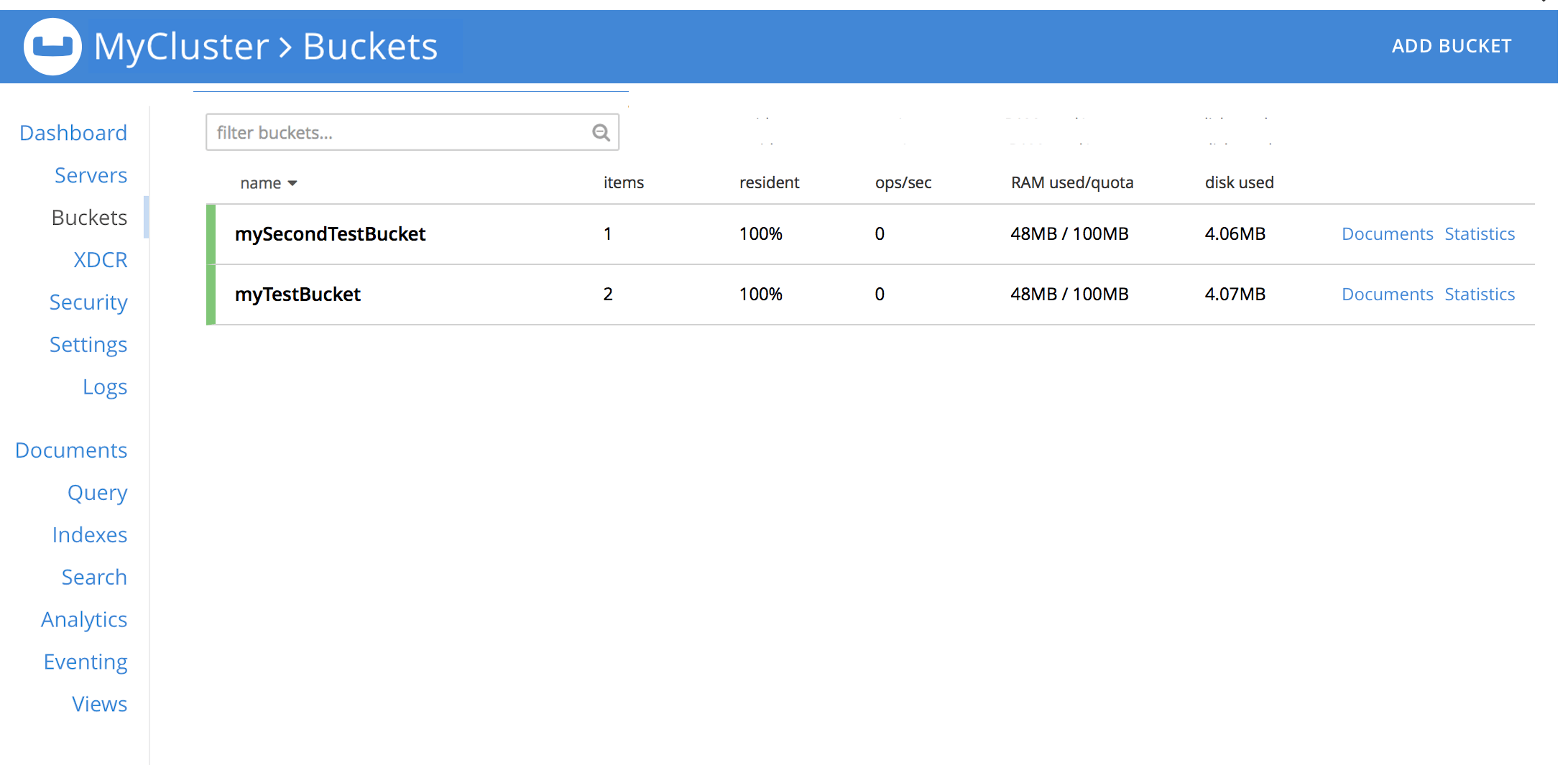Open the Servers section

pos(91,175)
